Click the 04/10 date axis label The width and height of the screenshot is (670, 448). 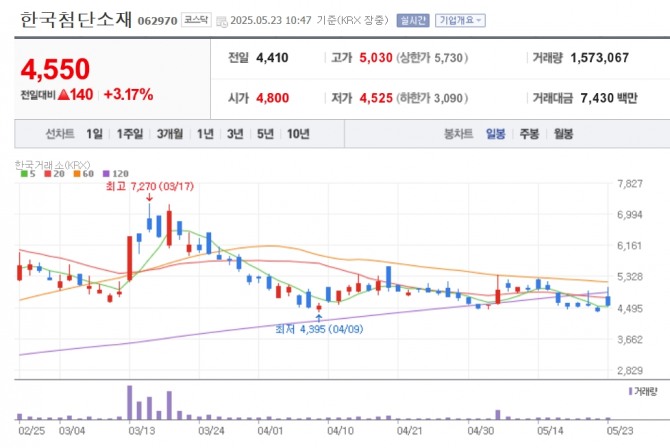coord(340,430)
